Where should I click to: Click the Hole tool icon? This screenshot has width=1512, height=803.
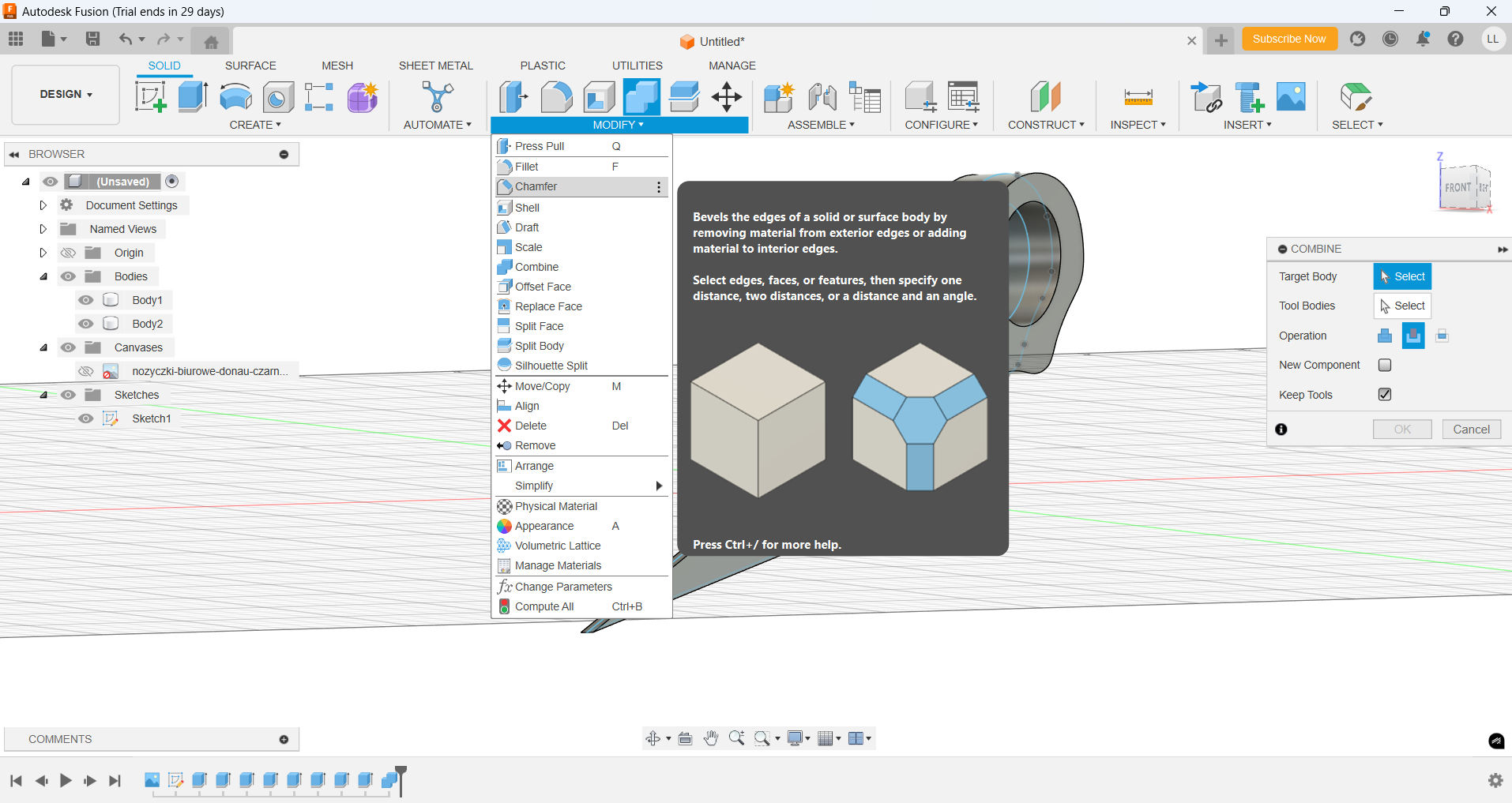coord(278,97)
